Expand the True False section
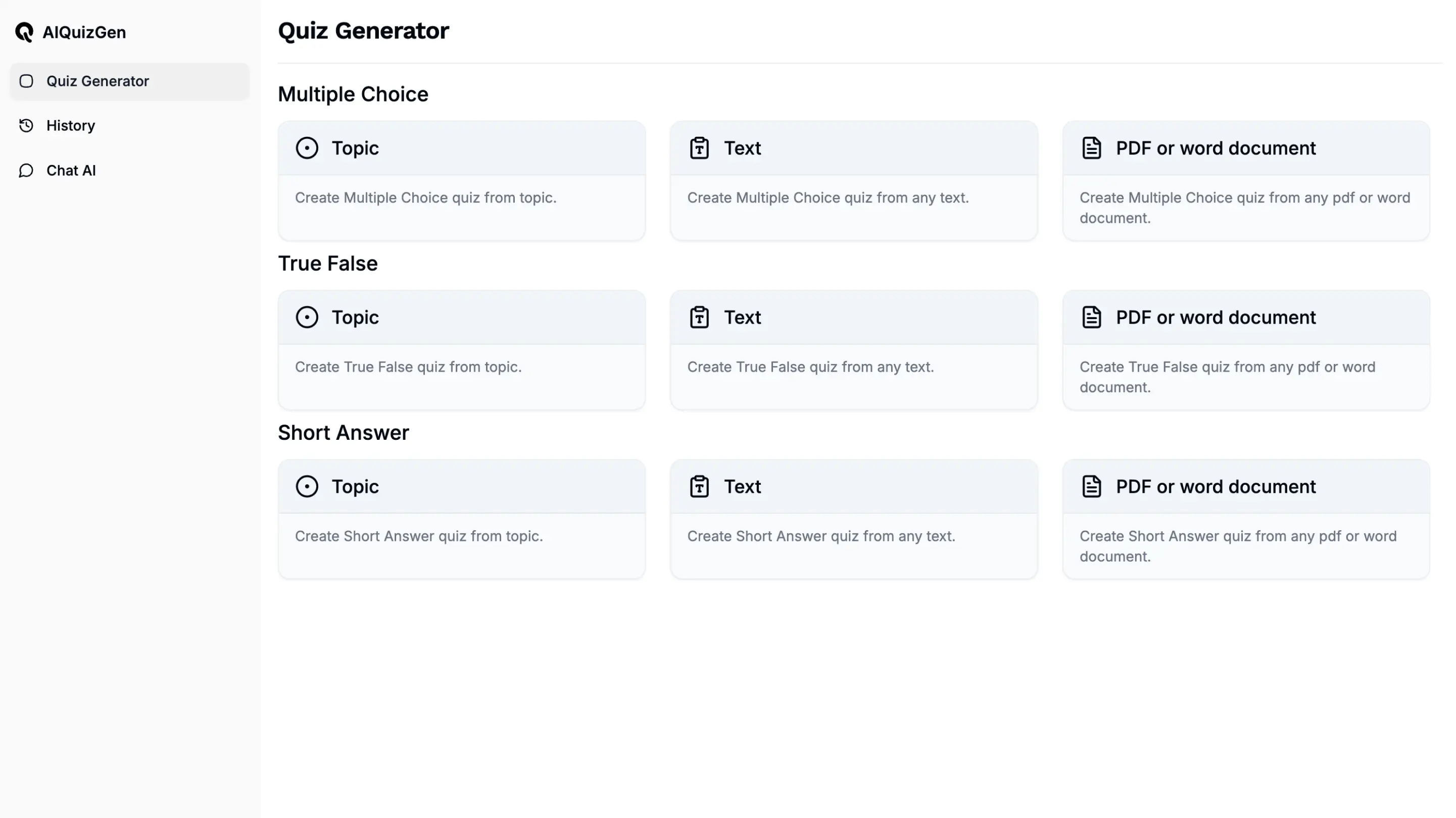1456x818 pixels. pyautogui.click(x=327, y=262)
